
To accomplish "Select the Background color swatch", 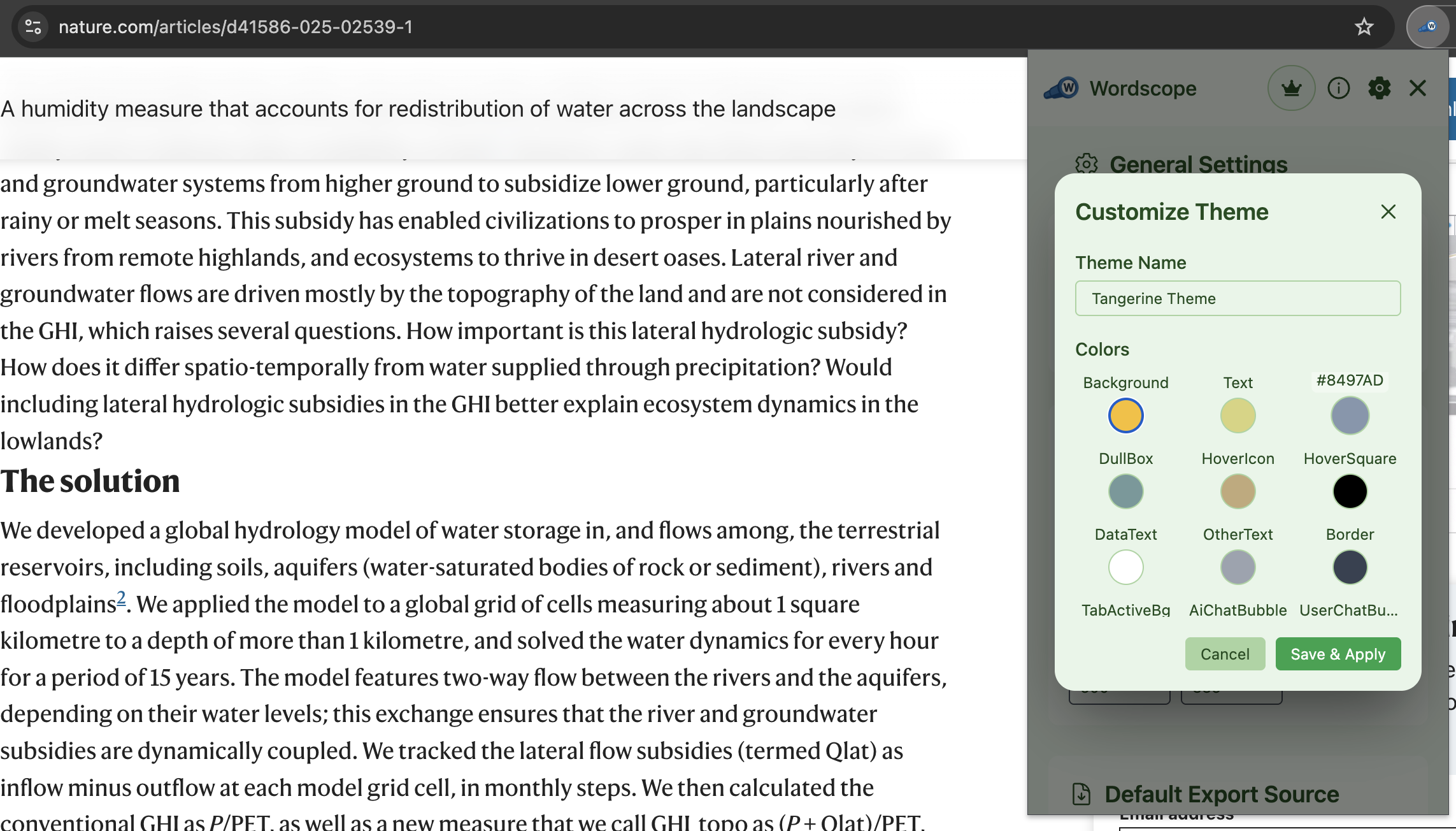I will pos(1125,415).
